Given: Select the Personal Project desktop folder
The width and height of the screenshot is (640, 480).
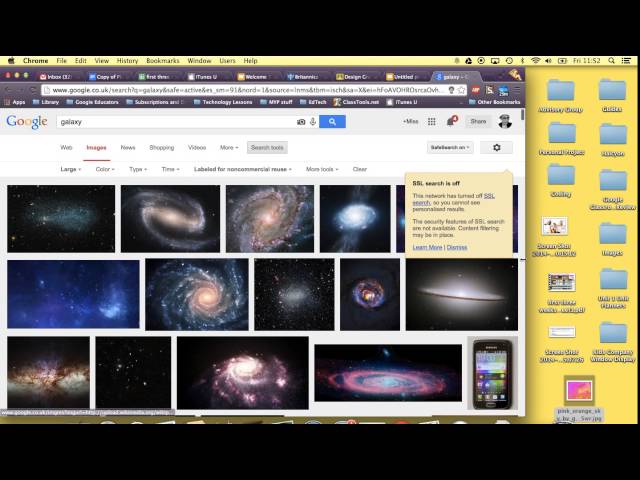Looking at the screenshot, I should click(562, 138).
